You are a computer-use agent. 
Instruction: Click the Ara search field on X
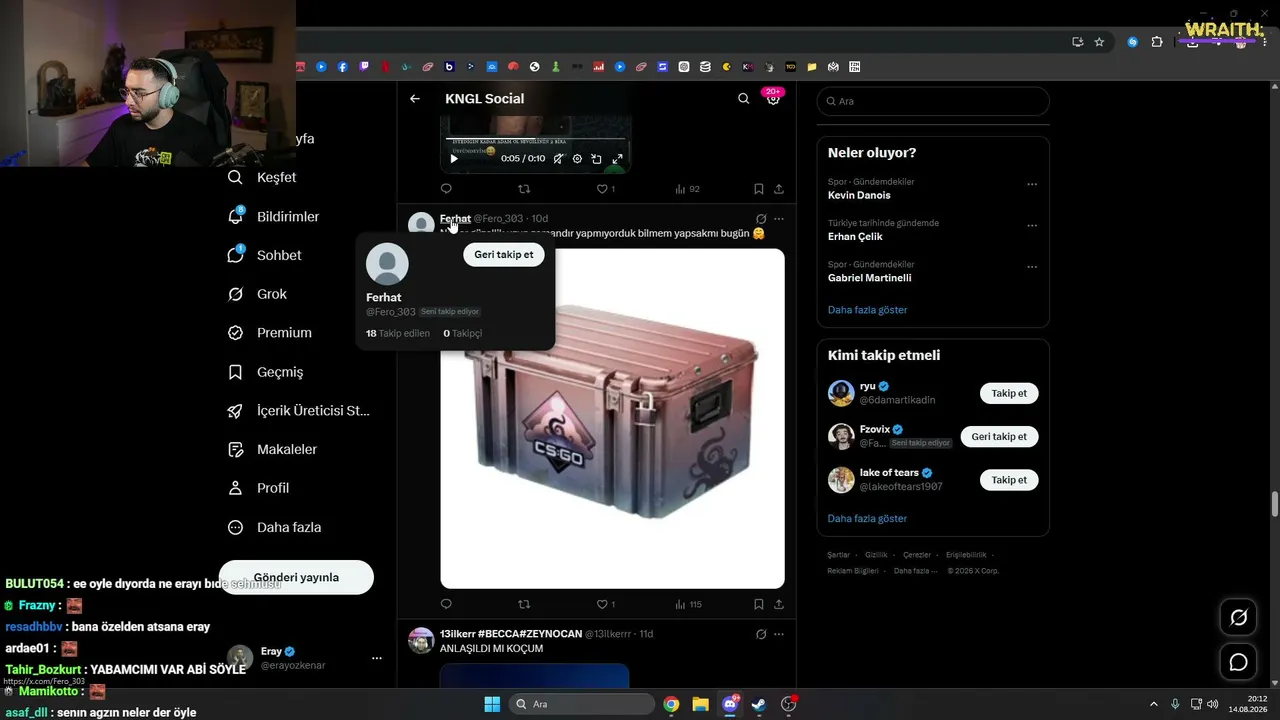[x=933, y=101]
